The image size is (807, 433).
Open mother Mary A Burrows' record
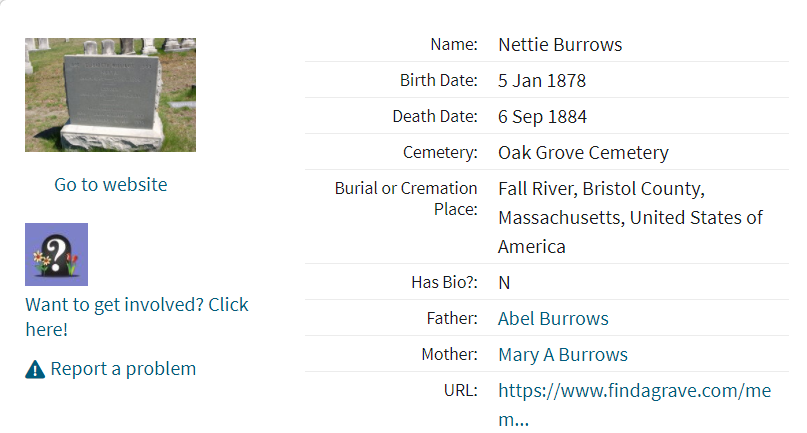[x=563, y=354]
